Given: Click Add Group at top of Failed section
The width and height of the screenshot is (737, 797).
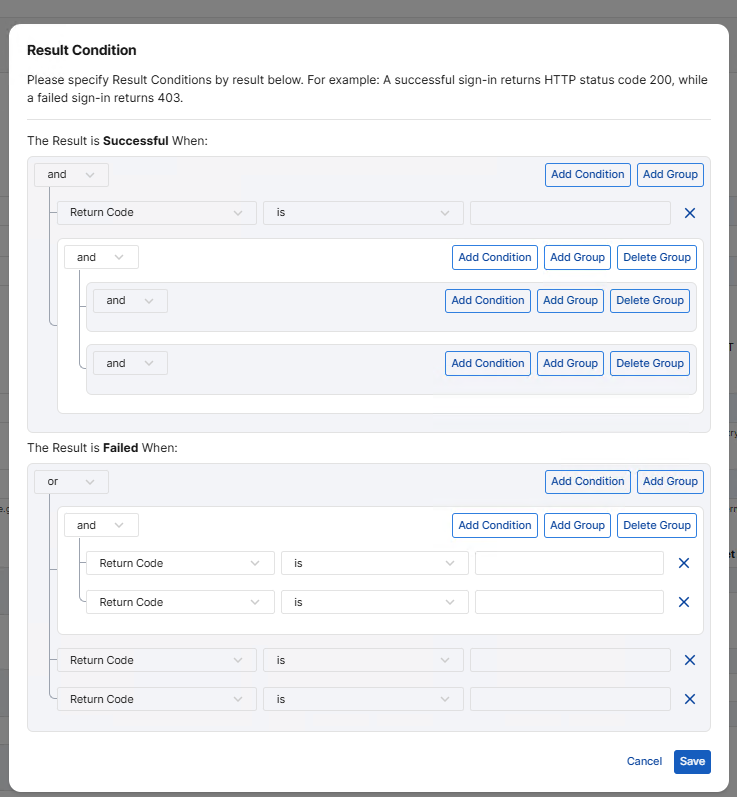Looking at the screenshot, I should [x=670, y=481].
